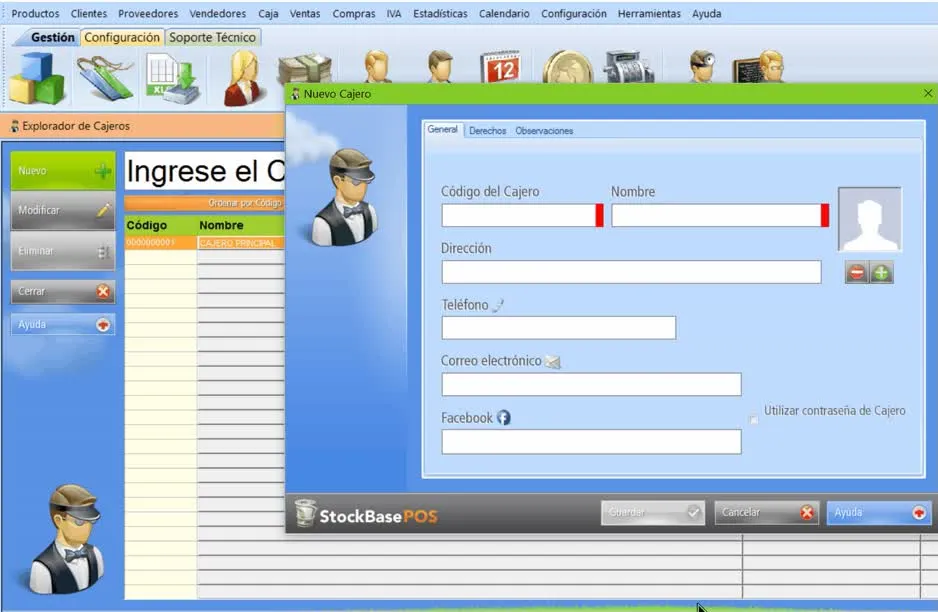Open the colored cubes products icon
Viewport: 938px width, 612px height.
[36, 78]
